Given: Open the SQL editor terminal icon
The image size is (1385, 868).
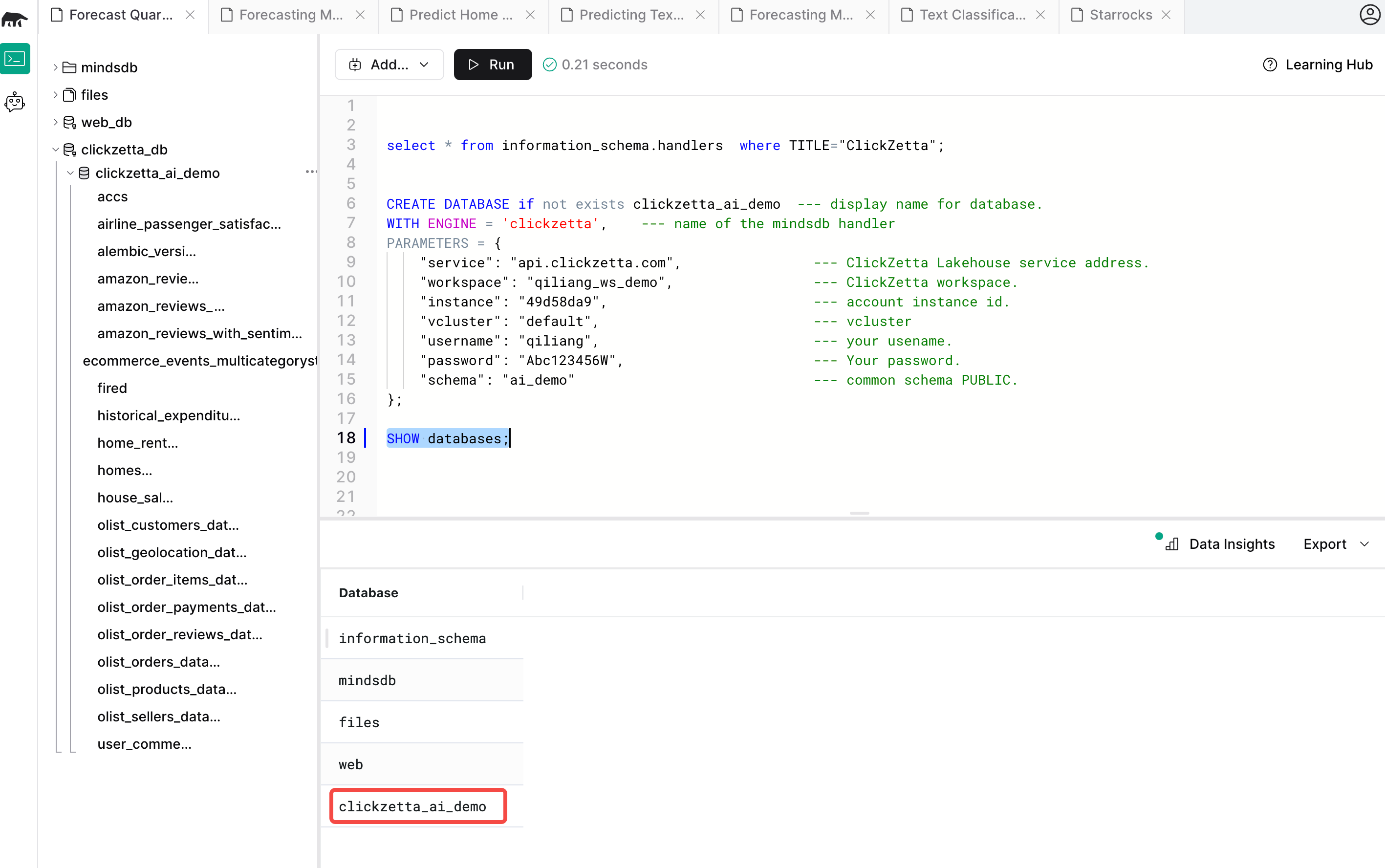Looking at the screenshot, I should 15,59.
